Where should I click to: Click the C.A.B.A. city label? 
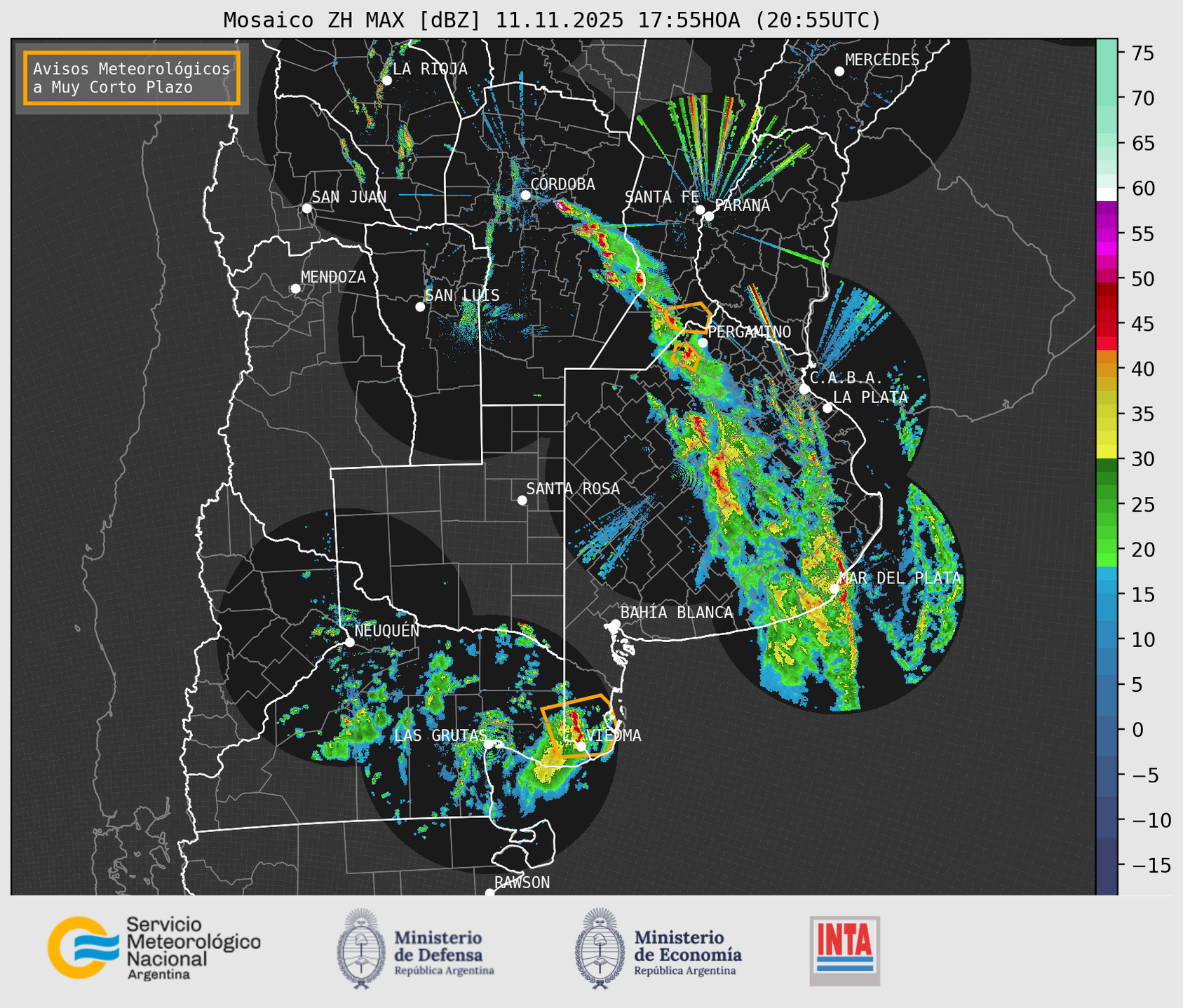846,378
